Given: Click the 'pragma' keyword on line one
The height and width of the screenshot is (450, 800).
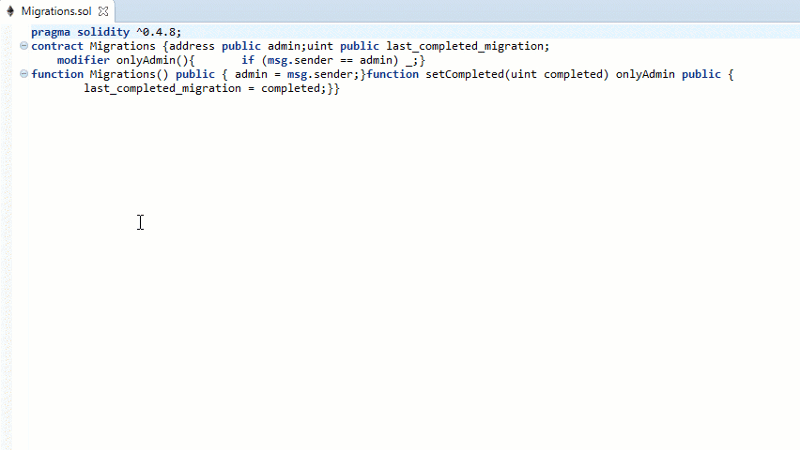Looking at the screenshot, I should coord(51,32).
